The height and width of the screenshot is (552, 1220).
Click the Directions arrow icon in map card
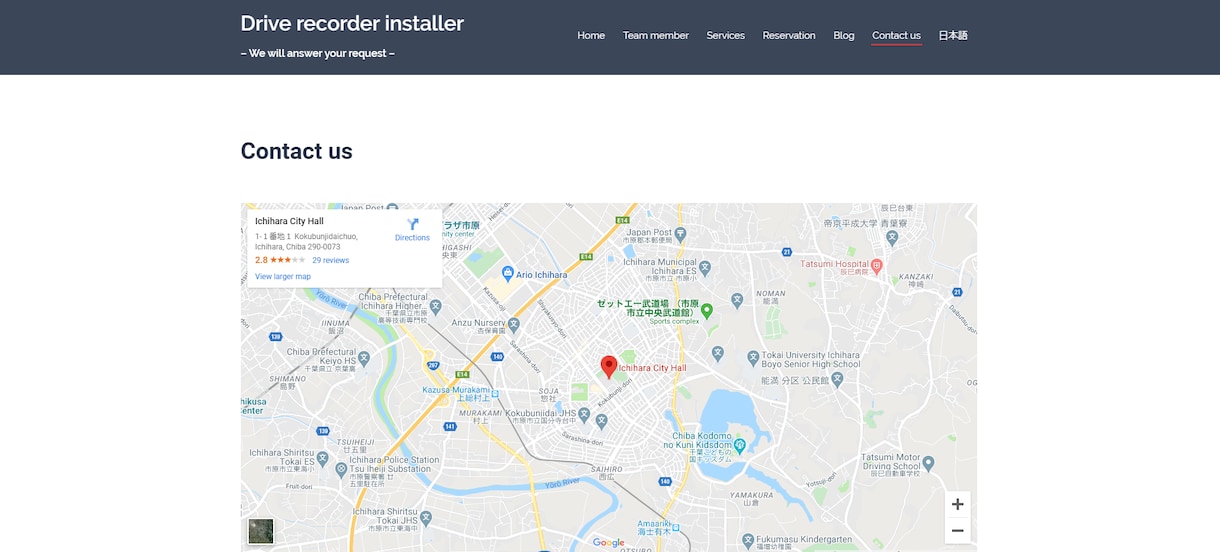point(412,224)
